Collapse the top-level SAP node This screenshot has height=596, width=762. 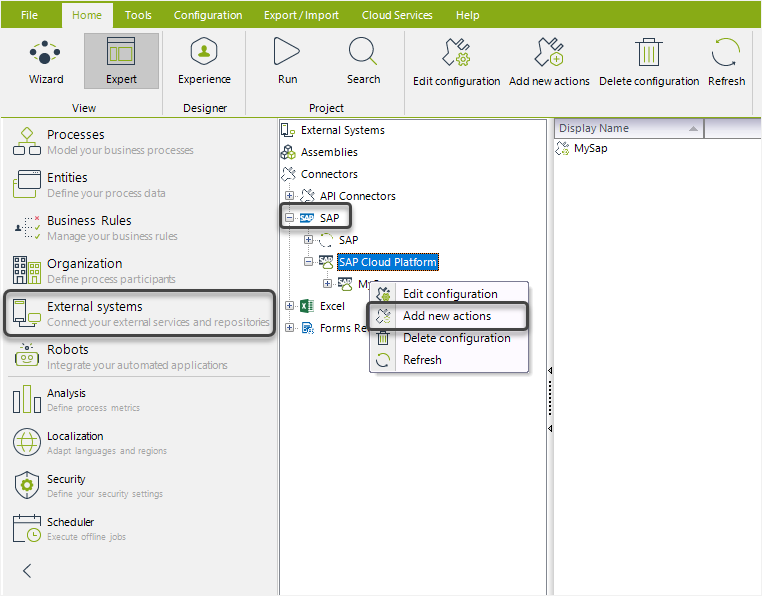289,218
